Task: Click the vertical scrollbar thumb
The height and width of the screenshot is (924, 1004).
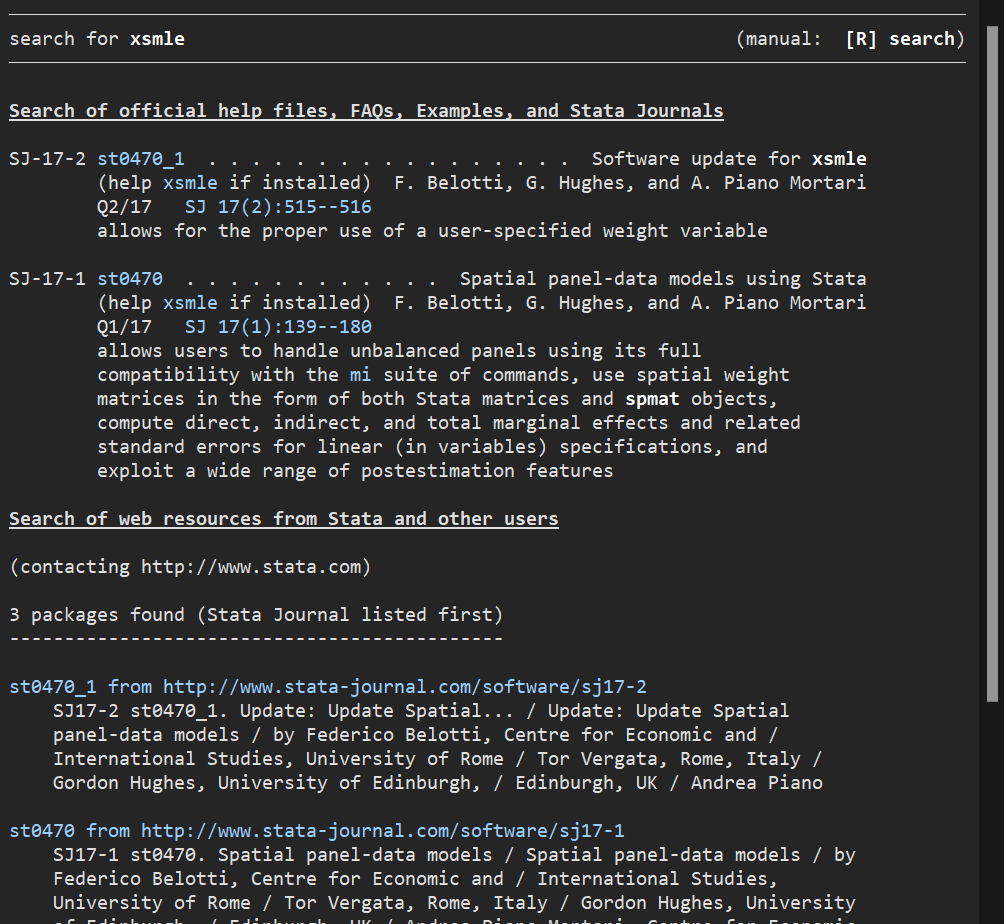Action: pyautogui.click(x=992, y=360)
